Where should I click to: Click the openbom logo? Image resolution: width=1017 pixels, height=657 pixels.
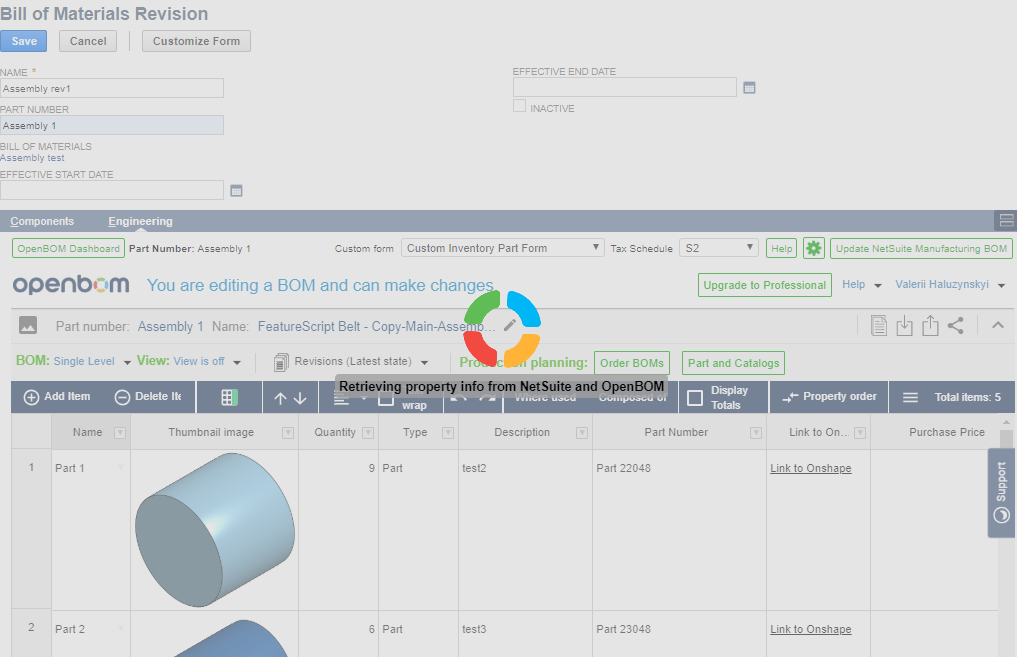click(x=71, y=284)
